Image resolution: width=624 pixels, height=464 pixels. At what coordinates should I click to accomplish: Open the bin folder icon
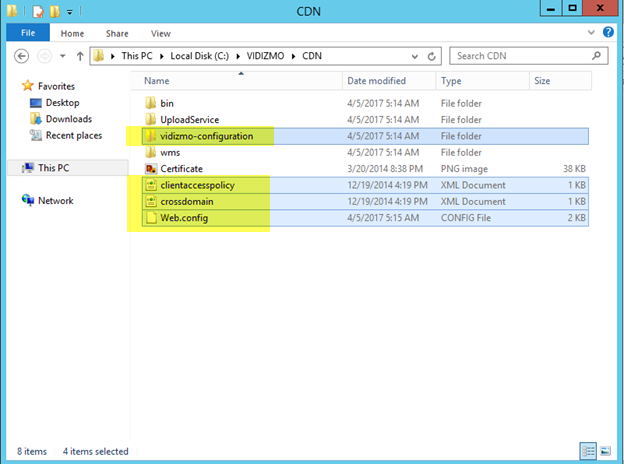click(x=151, y=102)
